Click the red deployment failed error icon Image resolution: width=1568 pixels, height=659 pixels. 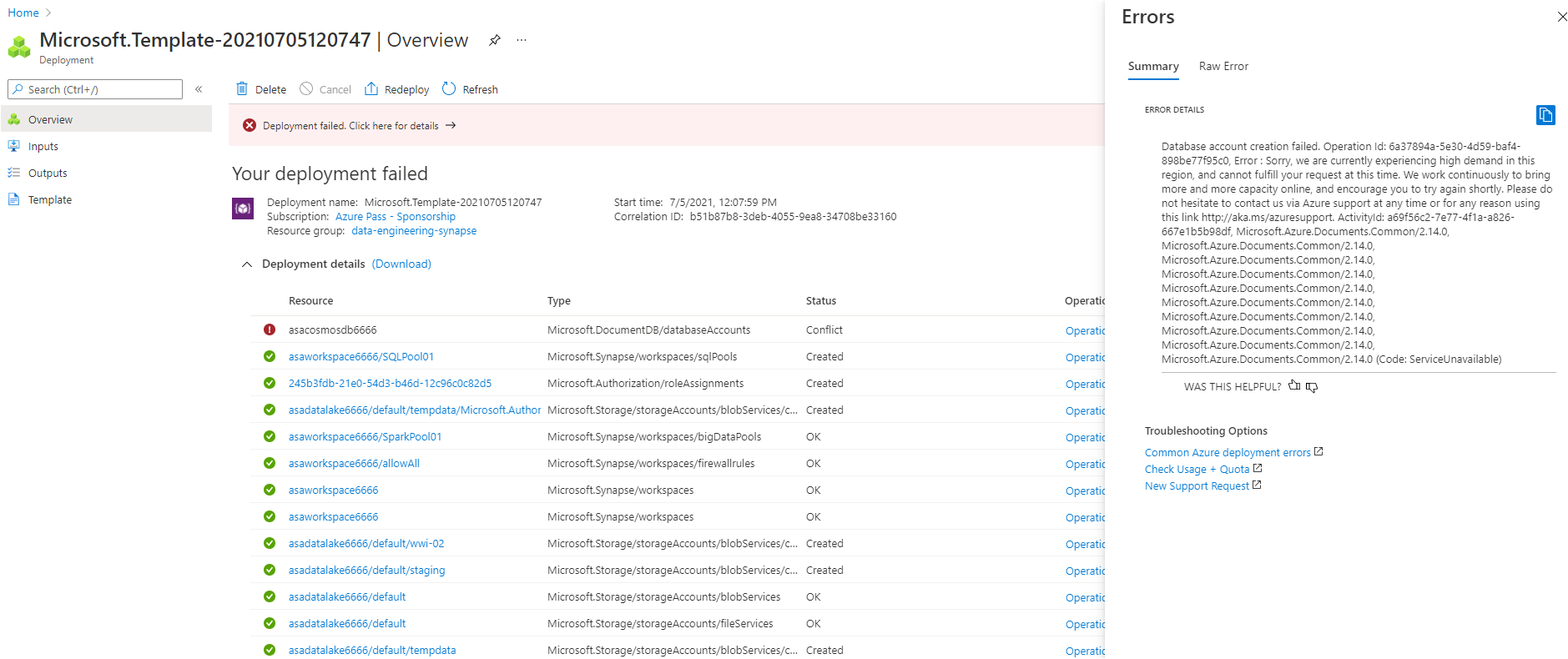tap(250, 125)
